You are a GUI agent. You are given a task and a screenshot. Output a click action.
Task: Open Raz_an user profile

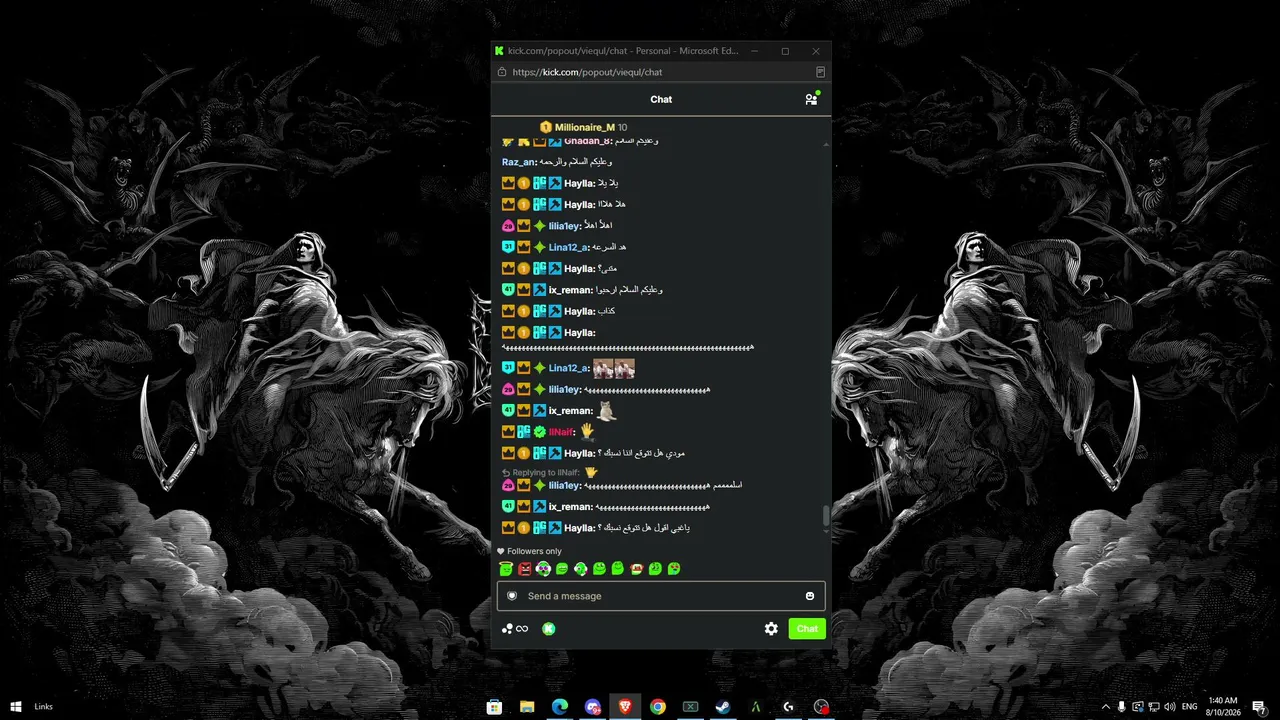518,162
